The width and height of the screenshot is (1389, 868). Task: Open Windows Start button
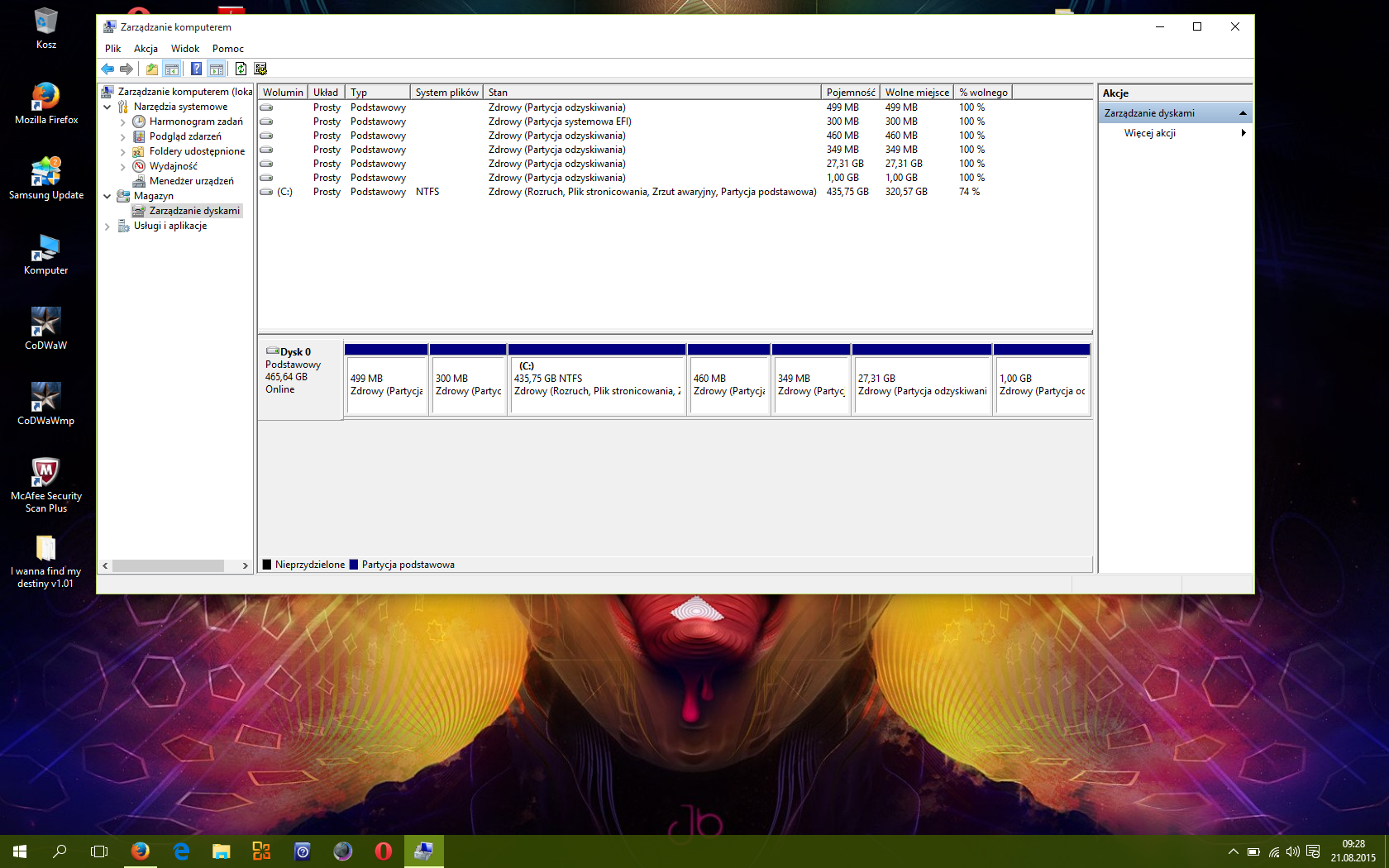[x=20, y=851]
